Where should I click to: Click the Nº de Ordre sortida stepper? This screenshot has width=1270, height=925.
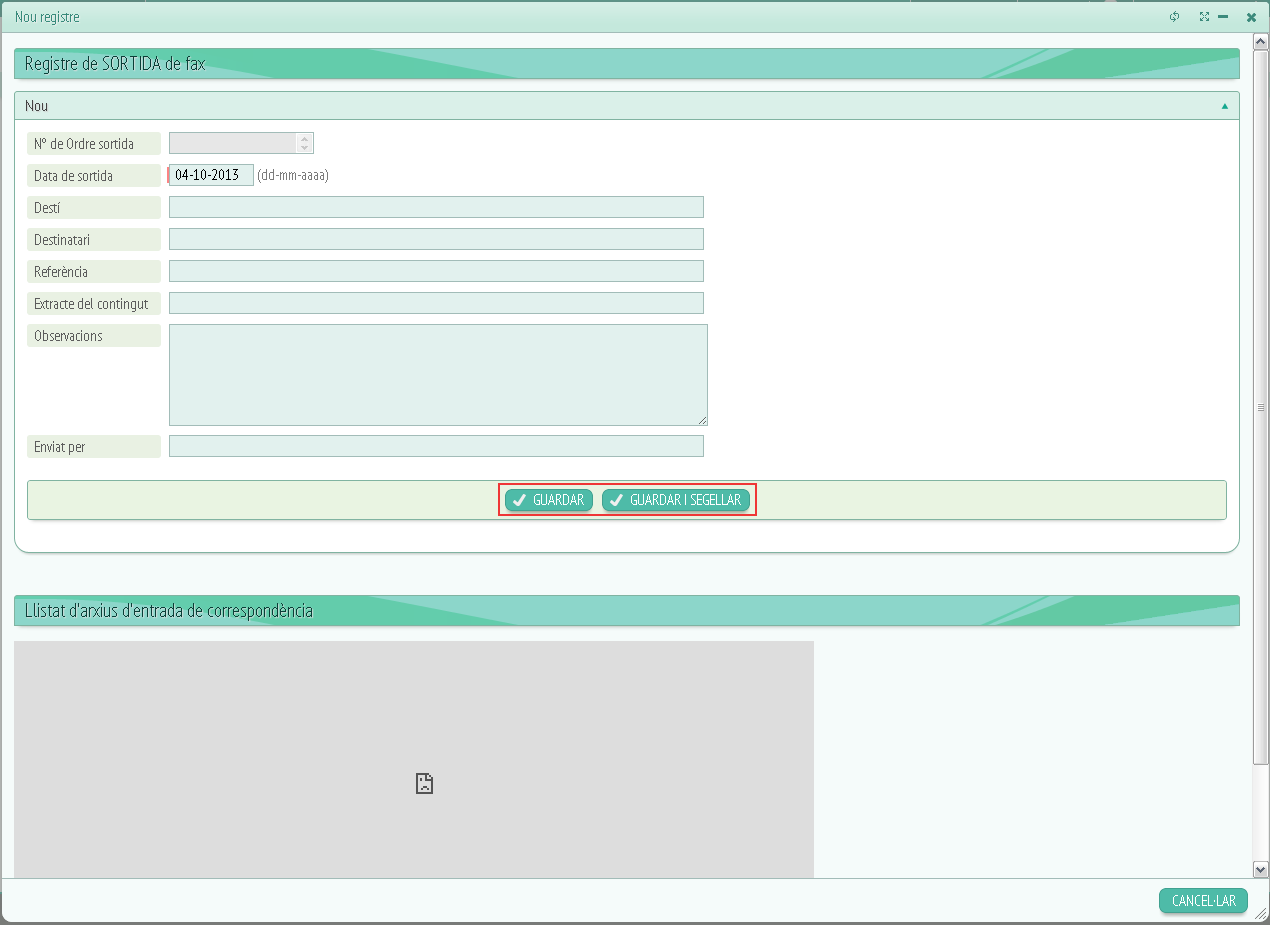[x=304, y=143]
